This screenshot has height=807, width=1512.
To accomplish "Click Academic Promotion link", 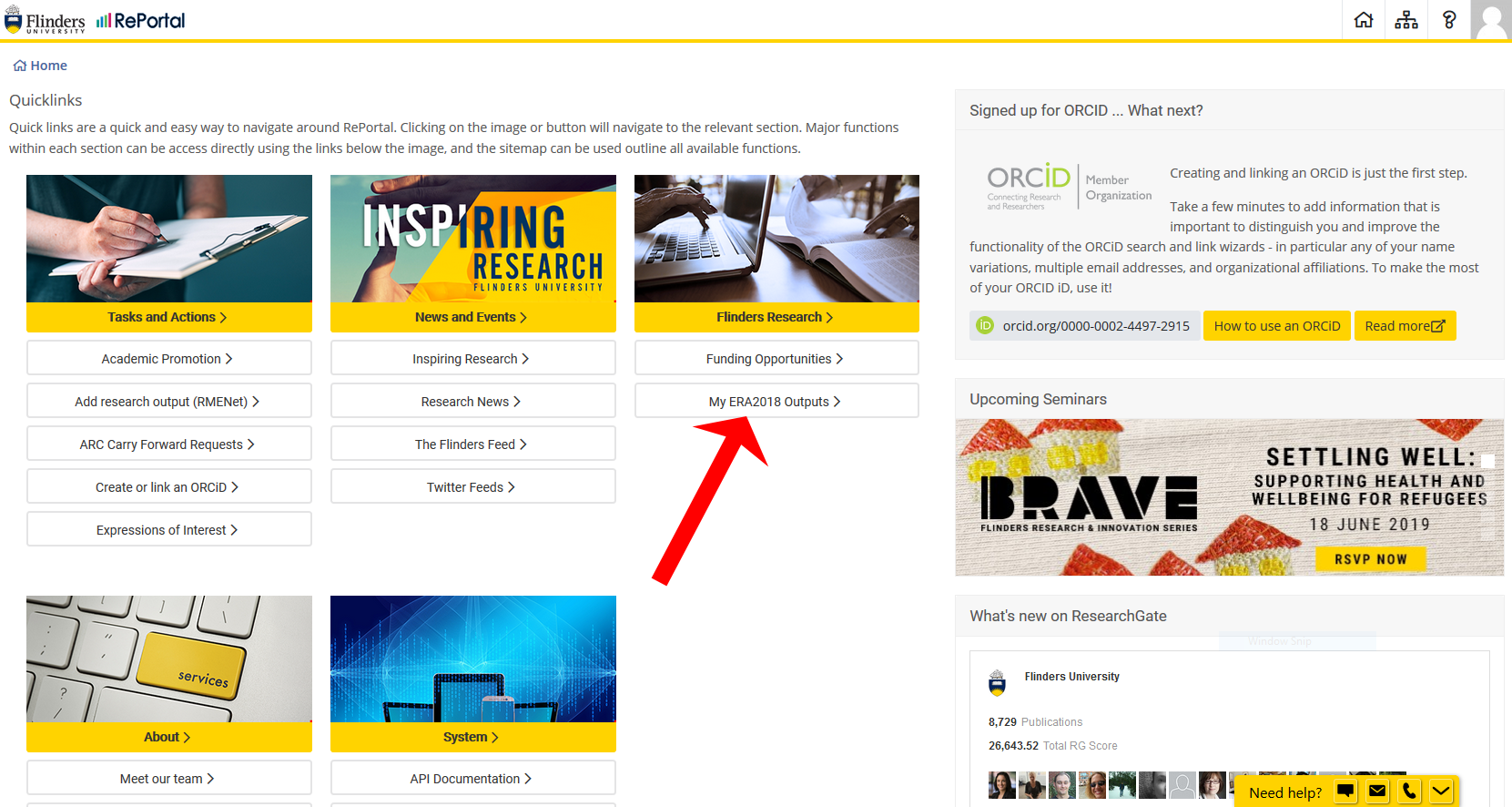I will pyautogui.click(x=168, y=358).
